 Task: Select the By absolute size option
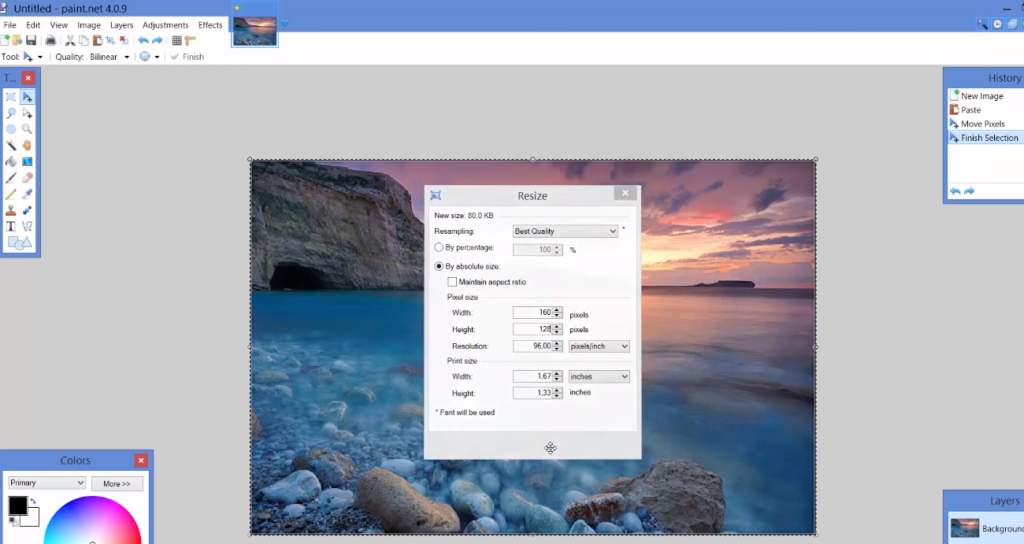pos(439,266)
